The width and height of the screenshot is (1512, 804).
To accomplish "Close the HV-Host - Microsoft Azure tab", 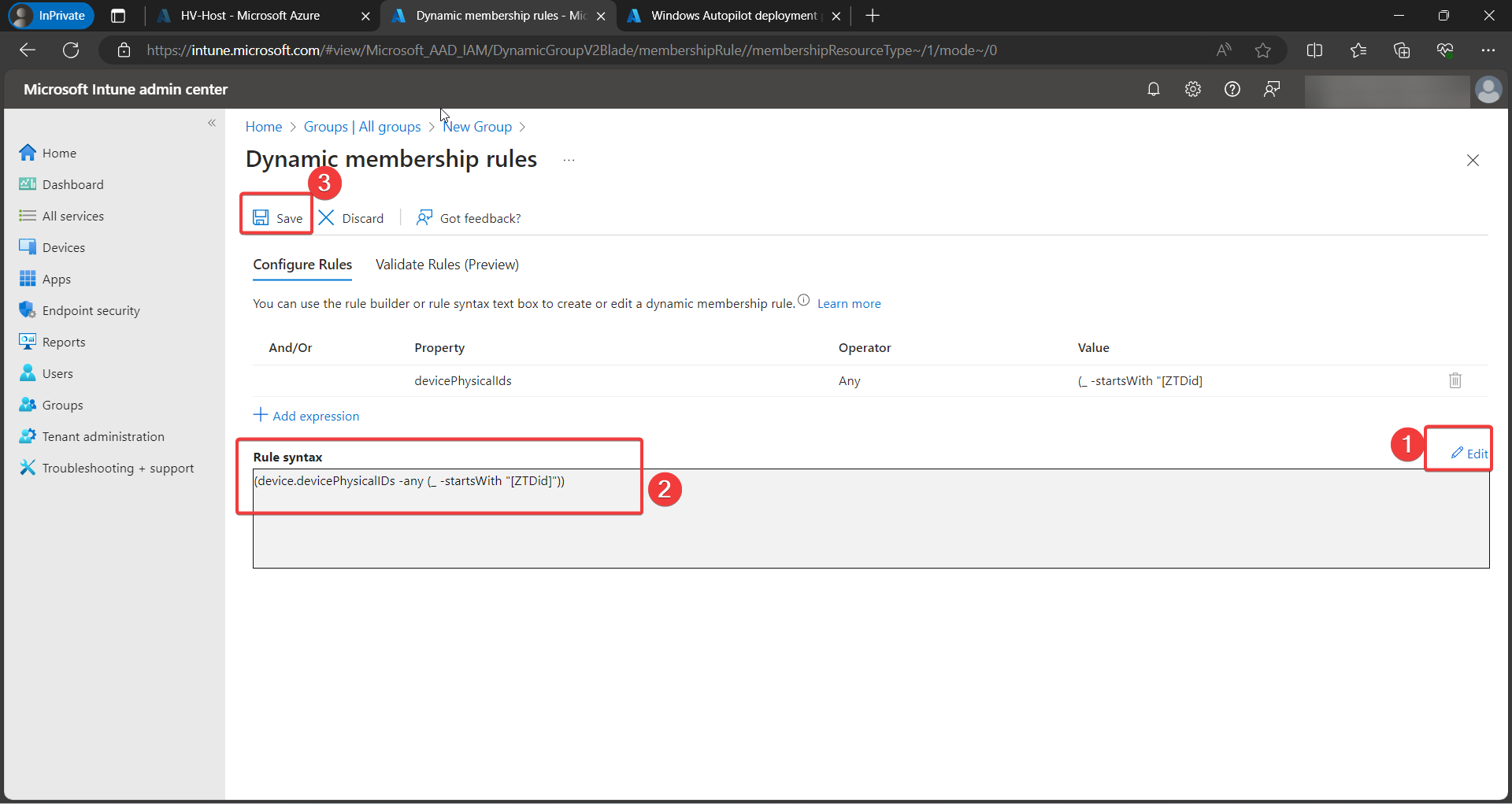I will 365,16.
